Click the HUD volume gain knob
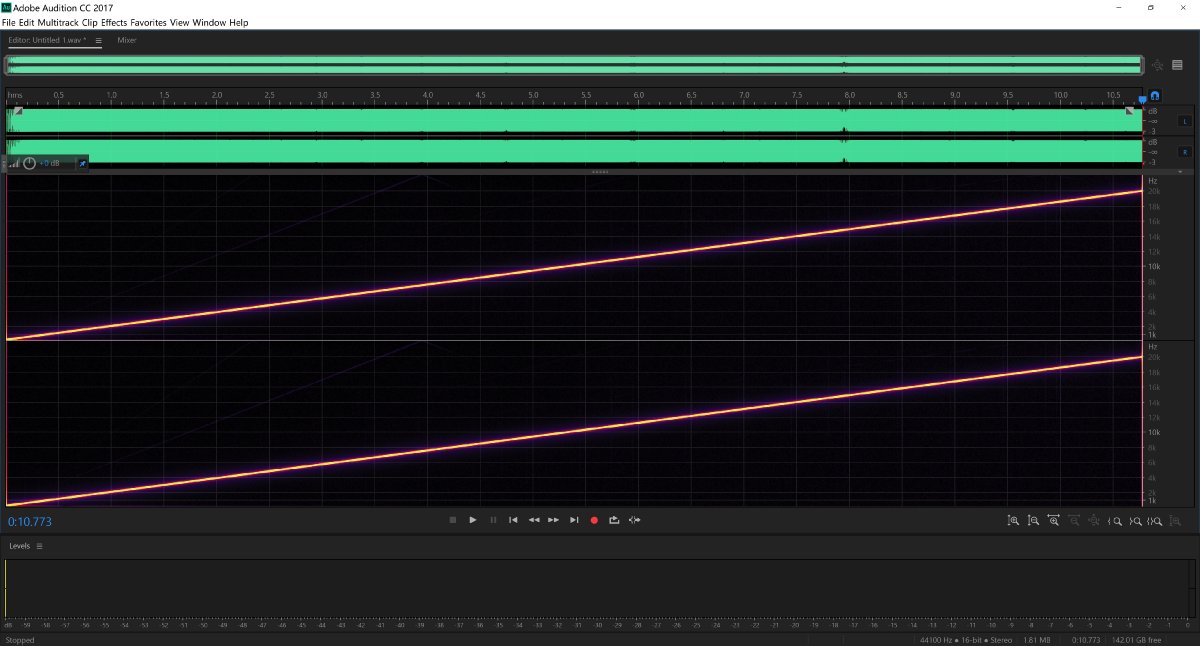Screen dimensions: 1200x646 (29, 163)
